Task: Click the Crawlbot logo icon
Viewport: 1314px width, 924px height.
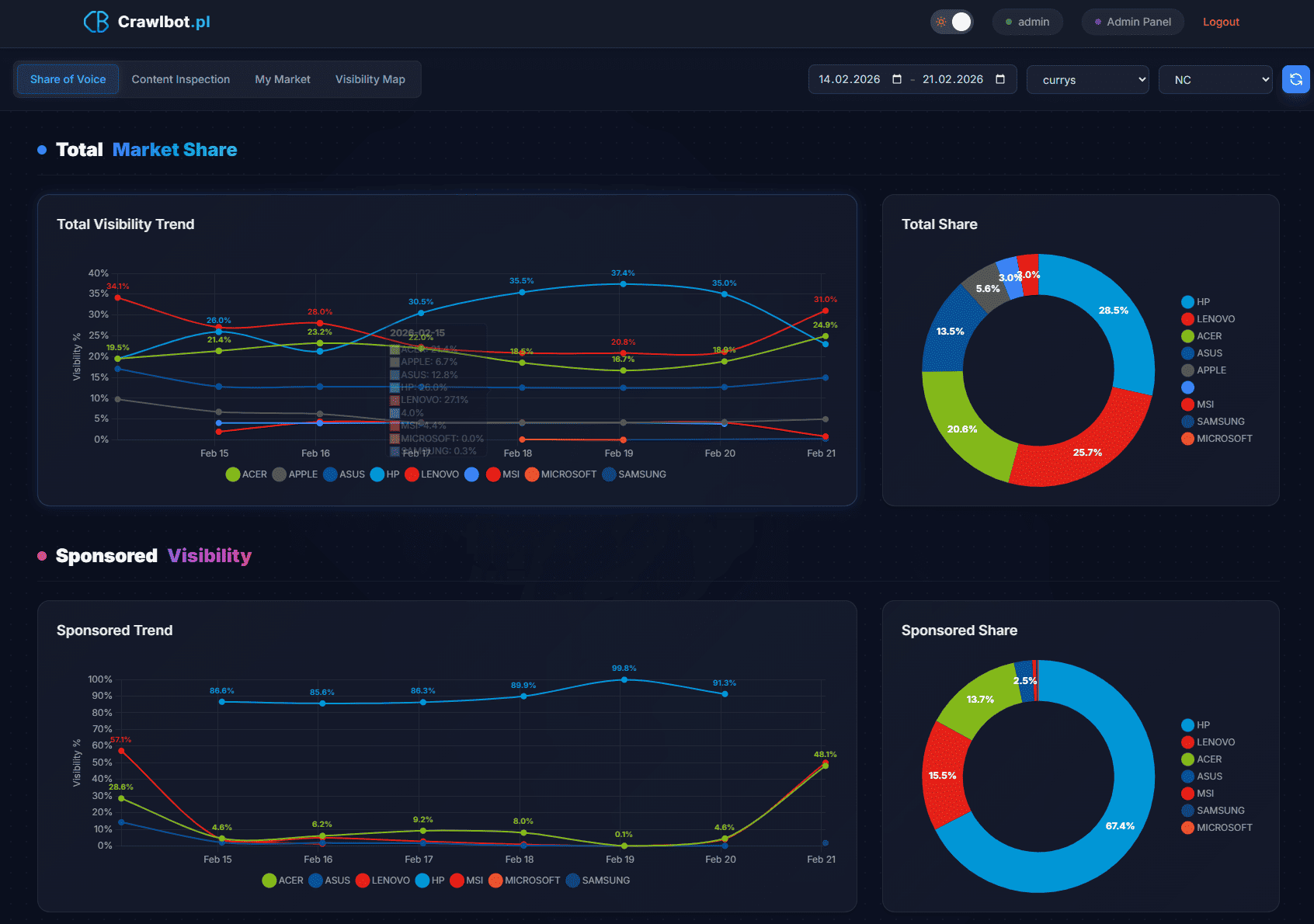Action: [96, 22]
